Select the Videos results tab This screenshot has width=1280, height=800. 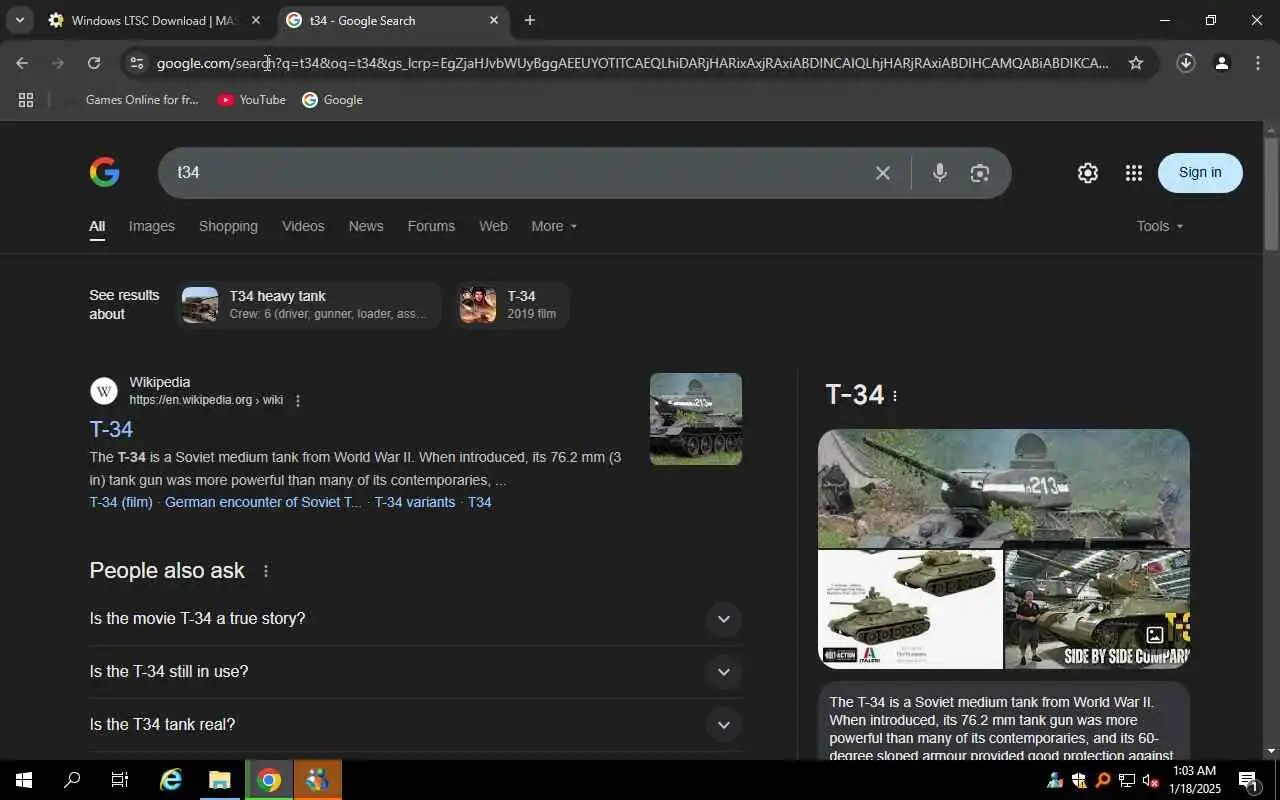pyautogui.click(x=303, y=226)
